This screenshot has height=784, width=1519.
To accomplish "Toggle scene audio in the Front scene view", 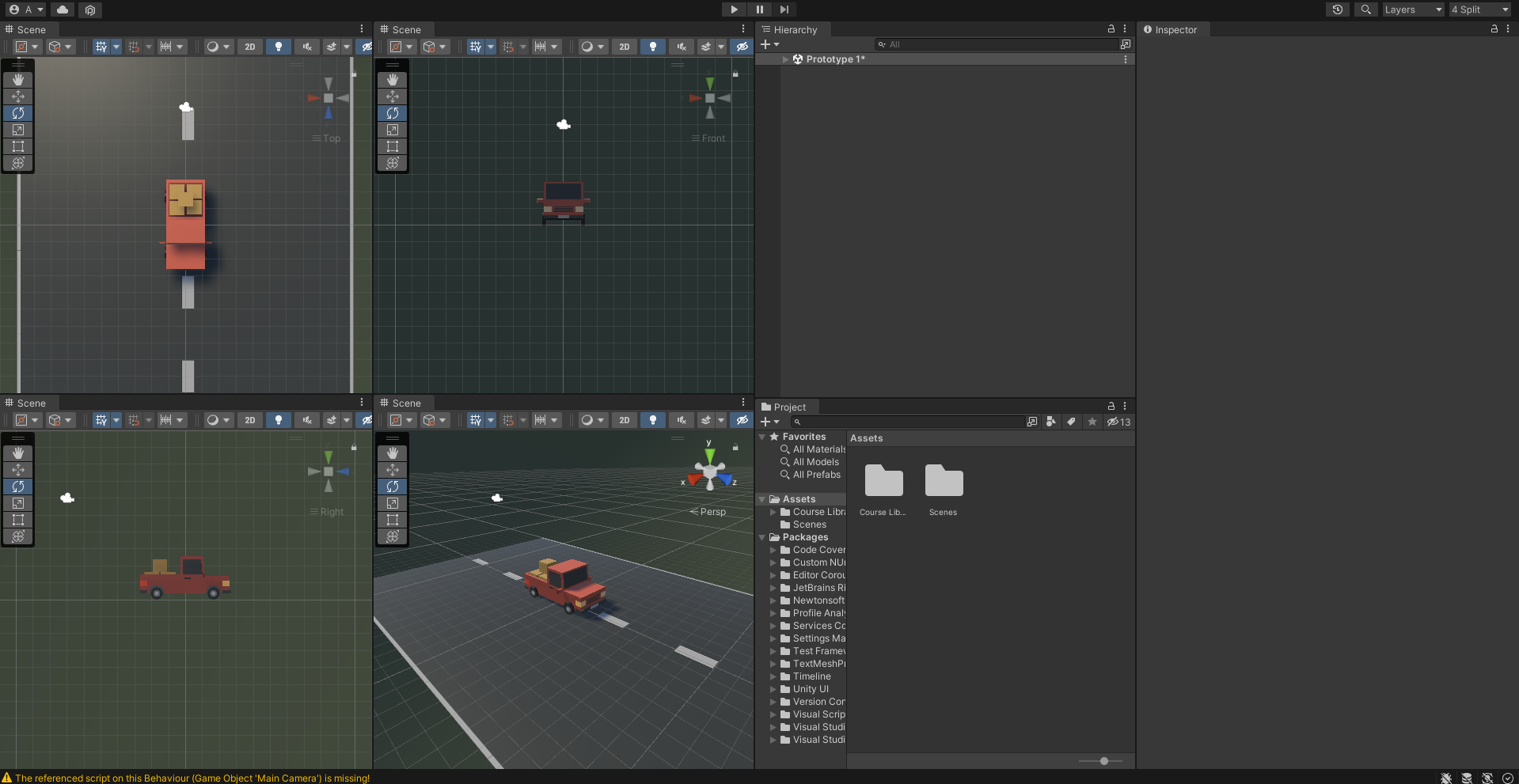I will [682, 47].
